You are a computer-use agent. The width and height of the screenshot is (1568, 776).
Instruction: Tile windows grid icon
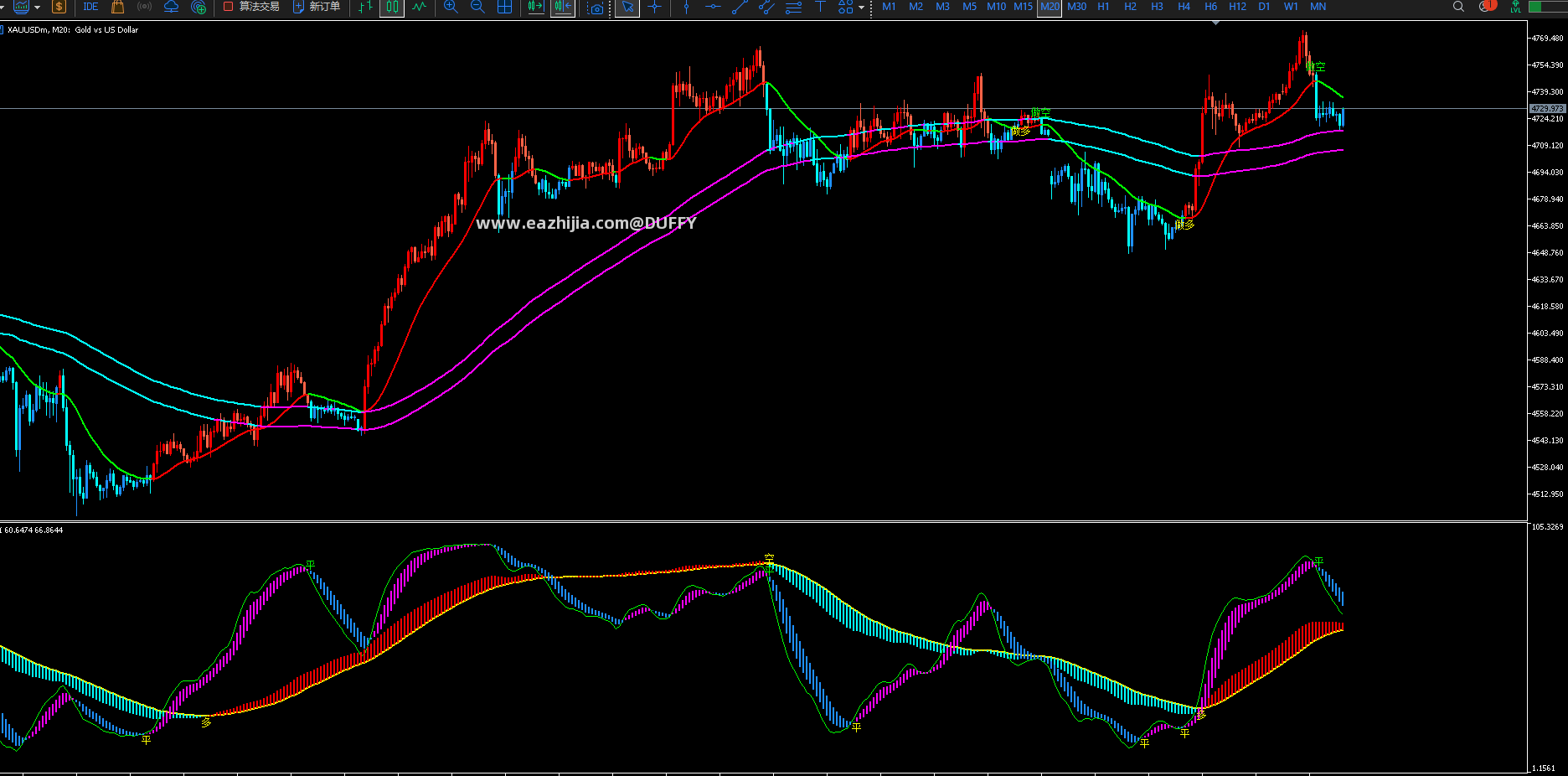click(x=504, y=7)
